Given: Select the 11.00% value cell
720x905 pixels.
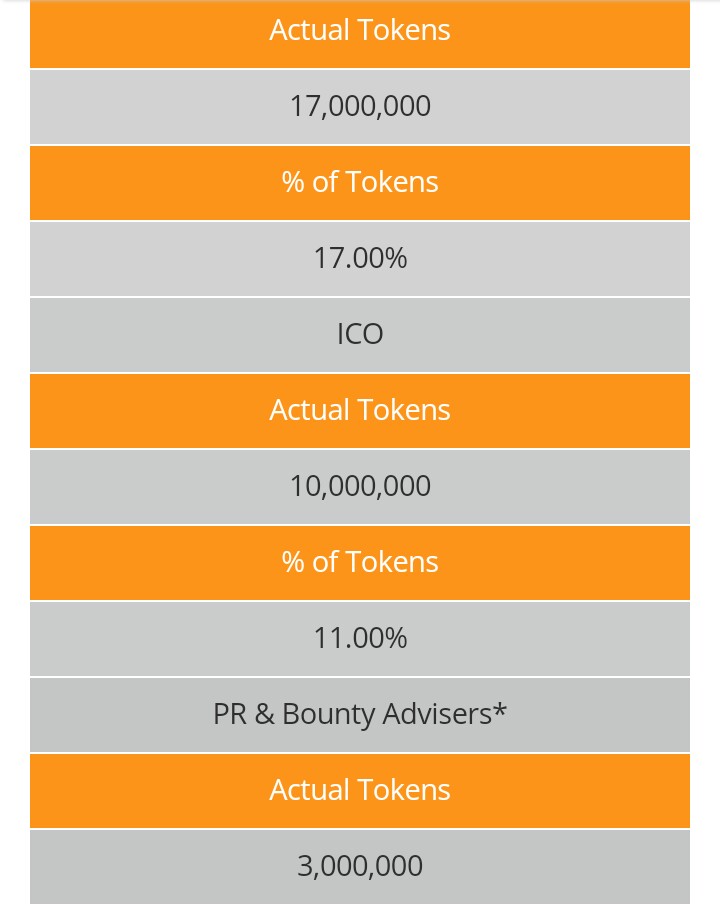Looking at the screenshot, I should pos(360,638).
